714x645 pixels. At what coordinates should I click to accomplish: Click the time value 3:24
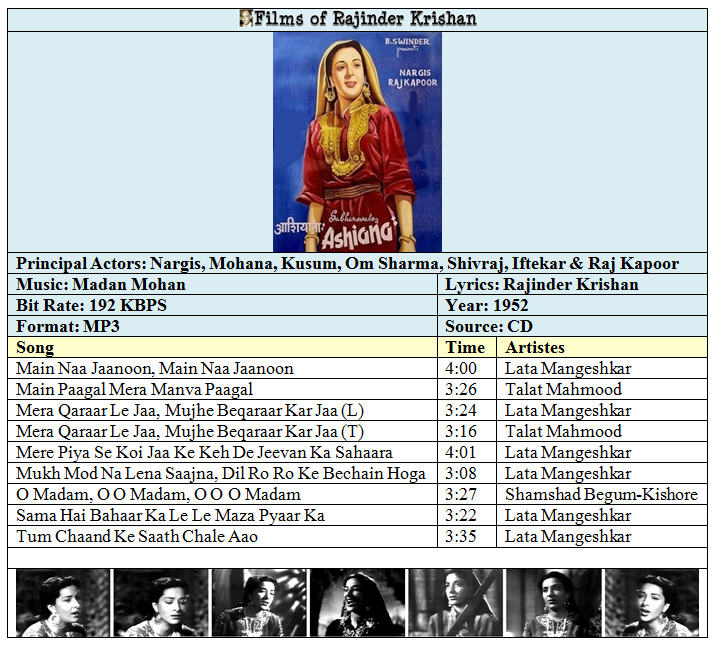click(x=461, y=410)
